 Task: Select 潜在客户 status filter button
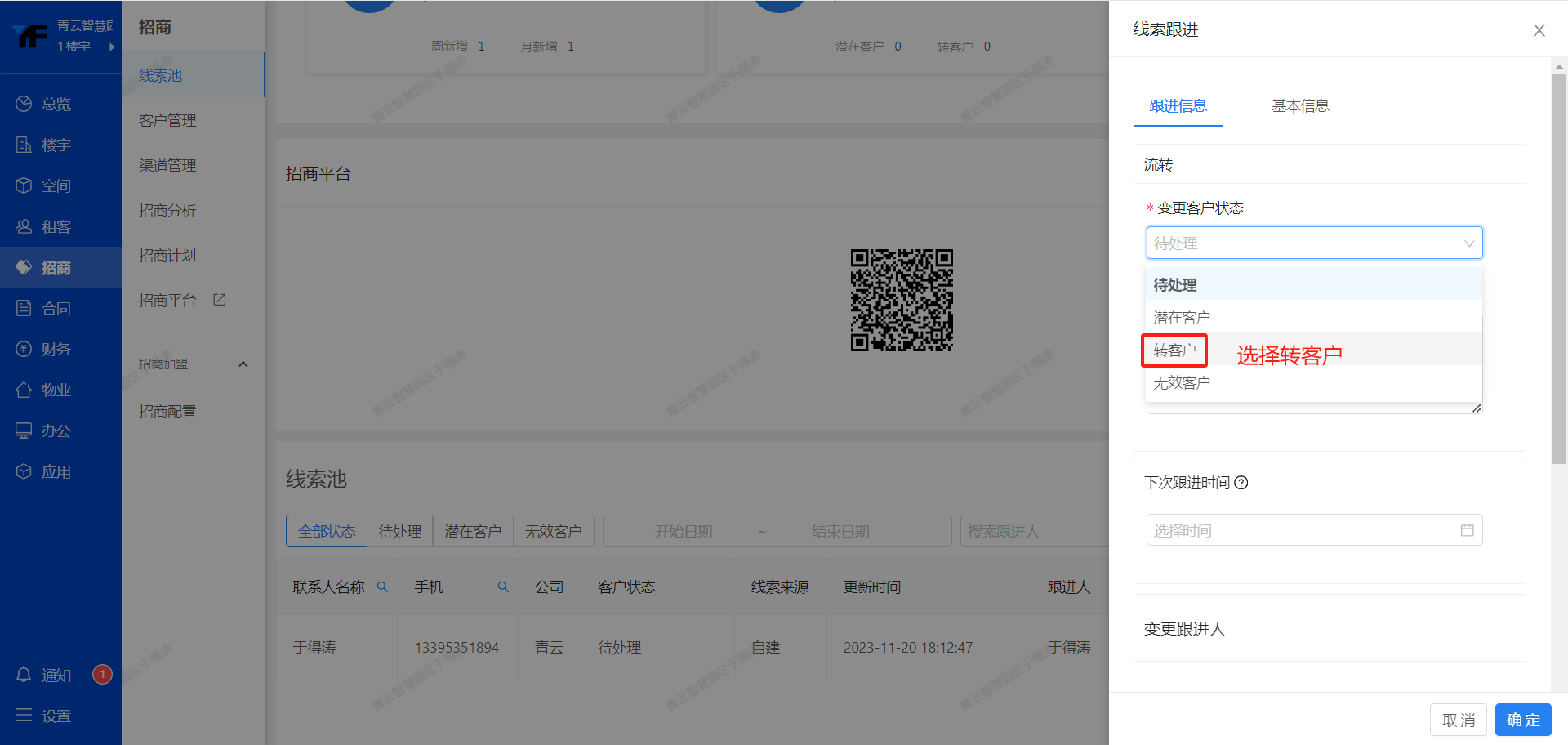(x=472, y=531)
